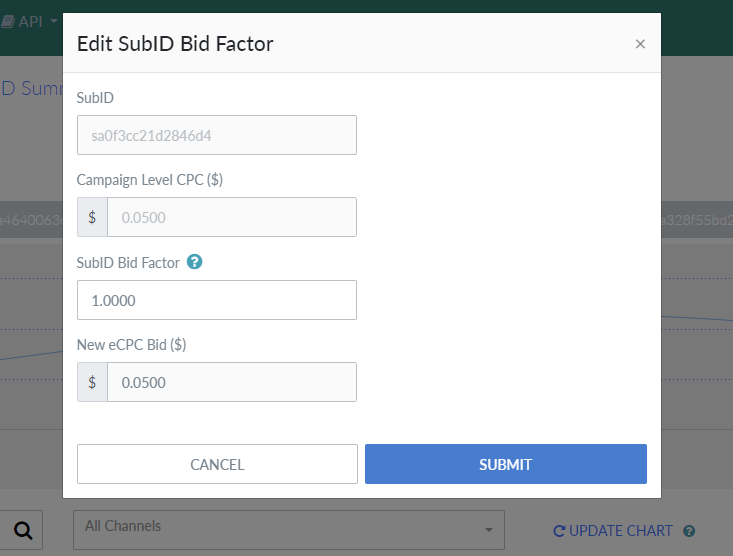The width and height of the screenshot is (733, 556).
Task: Click the dollar sign beside New eCPC Bid
Action: pos(92,382)
